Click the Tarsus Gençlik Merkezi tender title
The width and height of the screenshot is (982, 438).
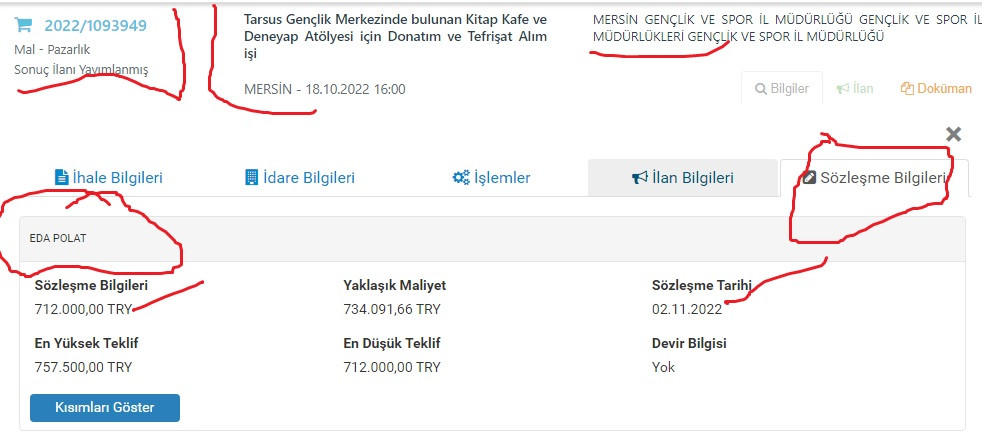click(395, 36)
